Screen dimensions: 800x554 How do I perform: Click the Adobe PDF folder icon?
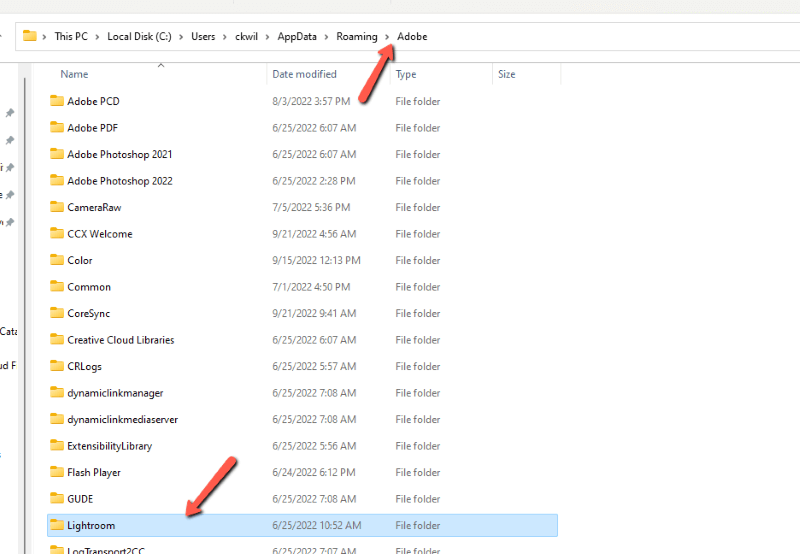click(x=57, y=127)
